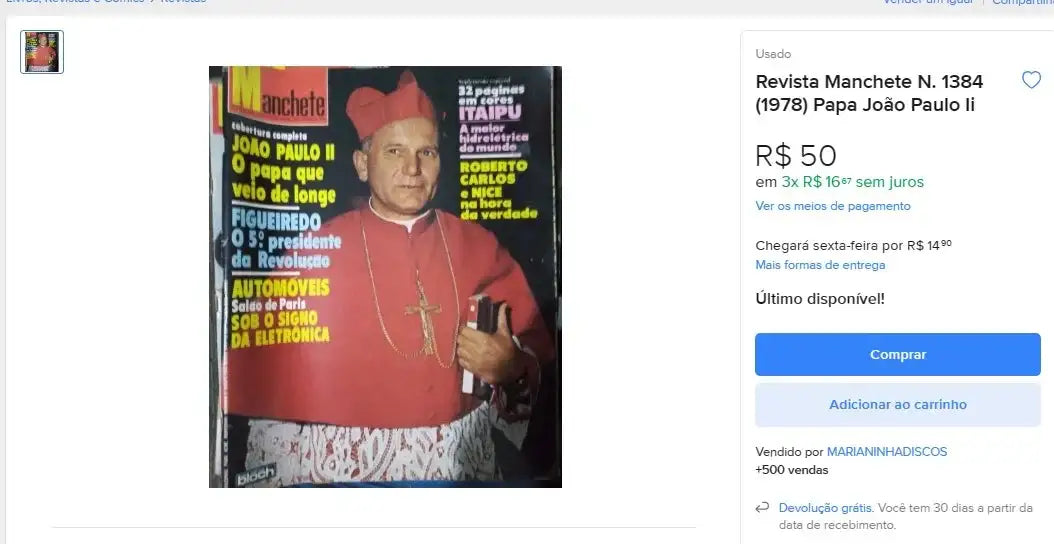This screenshot has height=544, width=1054.
Task: Open the Devolução grátis link
Action: click(825, 508)
